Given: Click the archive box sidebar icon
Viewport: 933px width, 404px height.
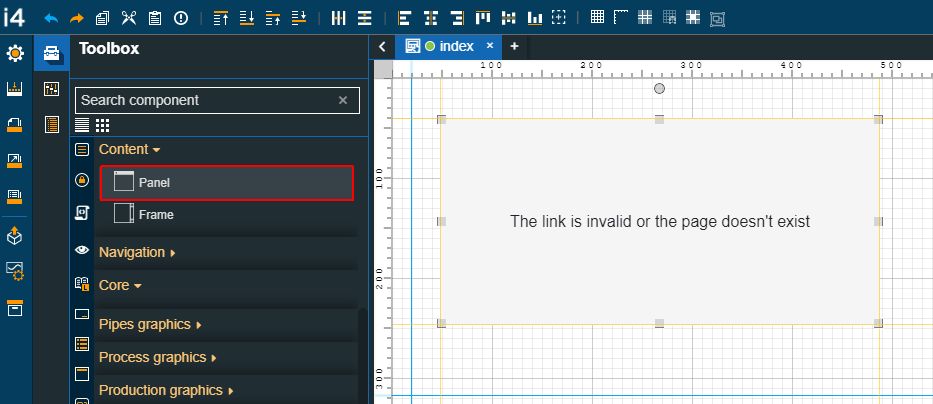Looking at the screenshot, I should (x=15, y=308).
